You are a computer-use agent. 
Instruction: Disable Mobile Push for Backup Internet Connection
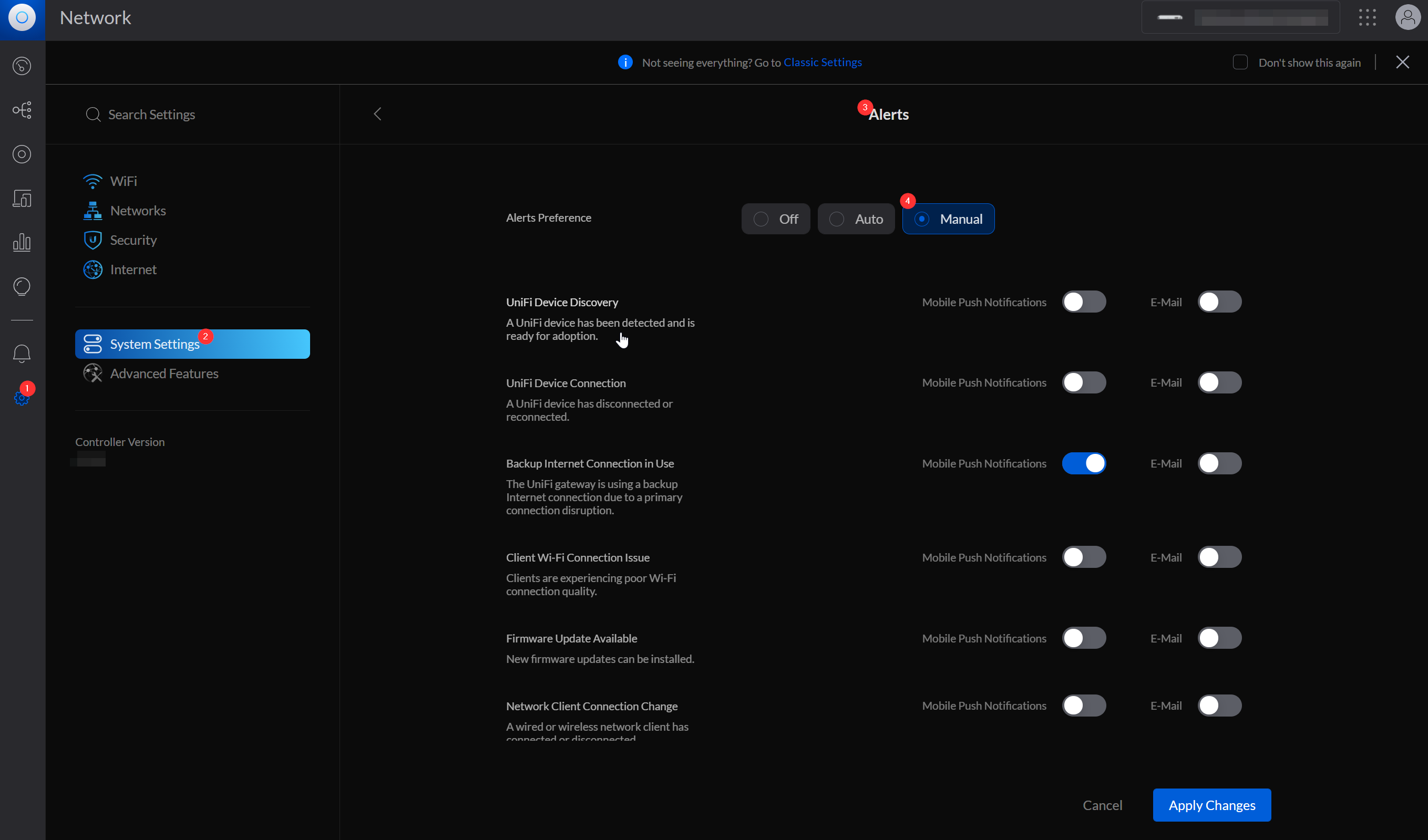(x=1083, y=463)
